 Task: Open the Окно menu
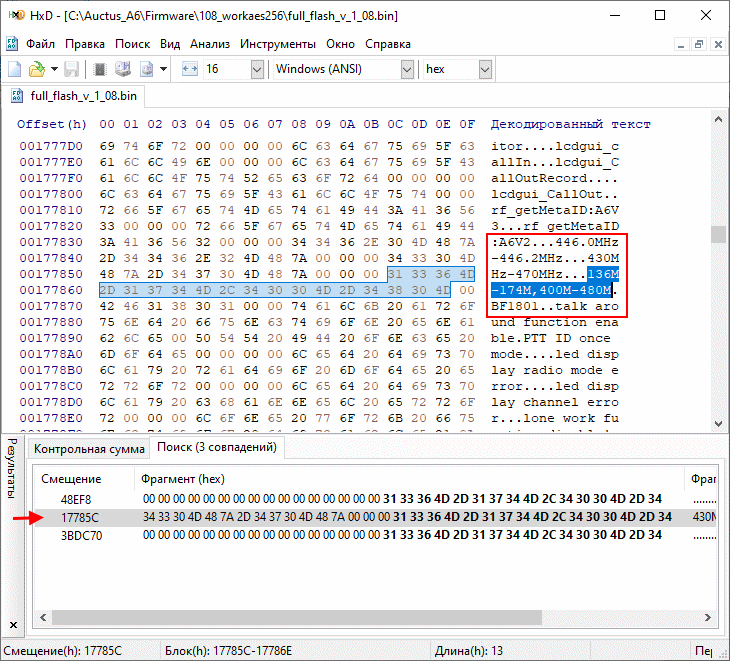pos(340,44)
